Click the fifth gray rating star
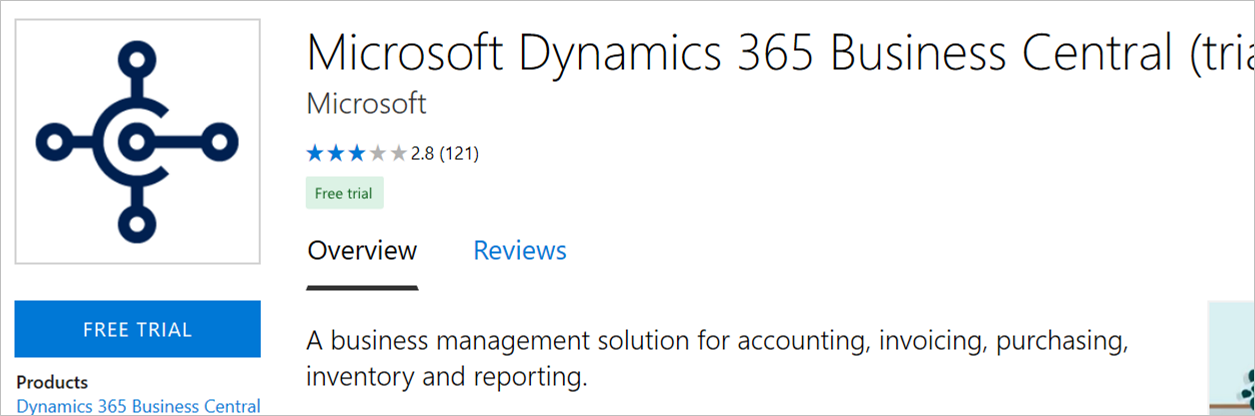This screenshot has height=416, width=1255. 398,154
